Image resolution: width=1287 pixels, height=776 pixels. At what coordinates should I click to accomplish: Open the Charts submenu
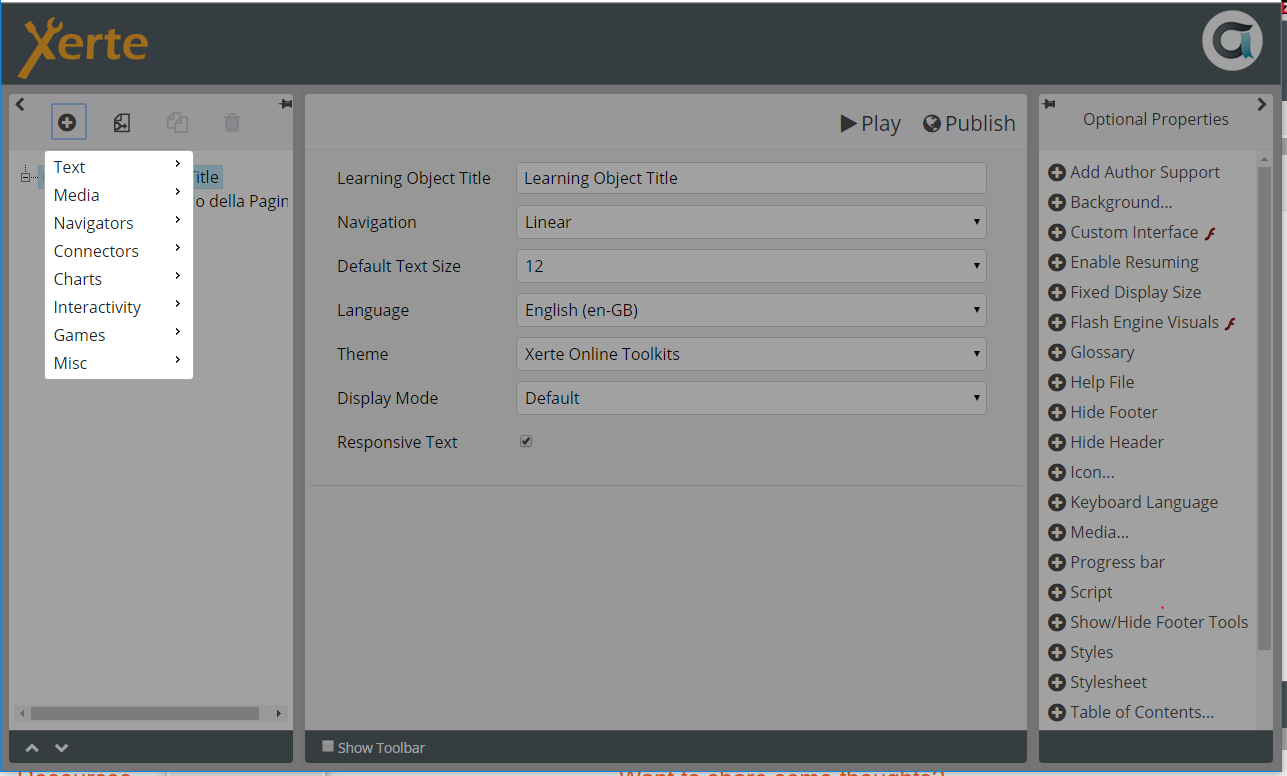[118, 279]
